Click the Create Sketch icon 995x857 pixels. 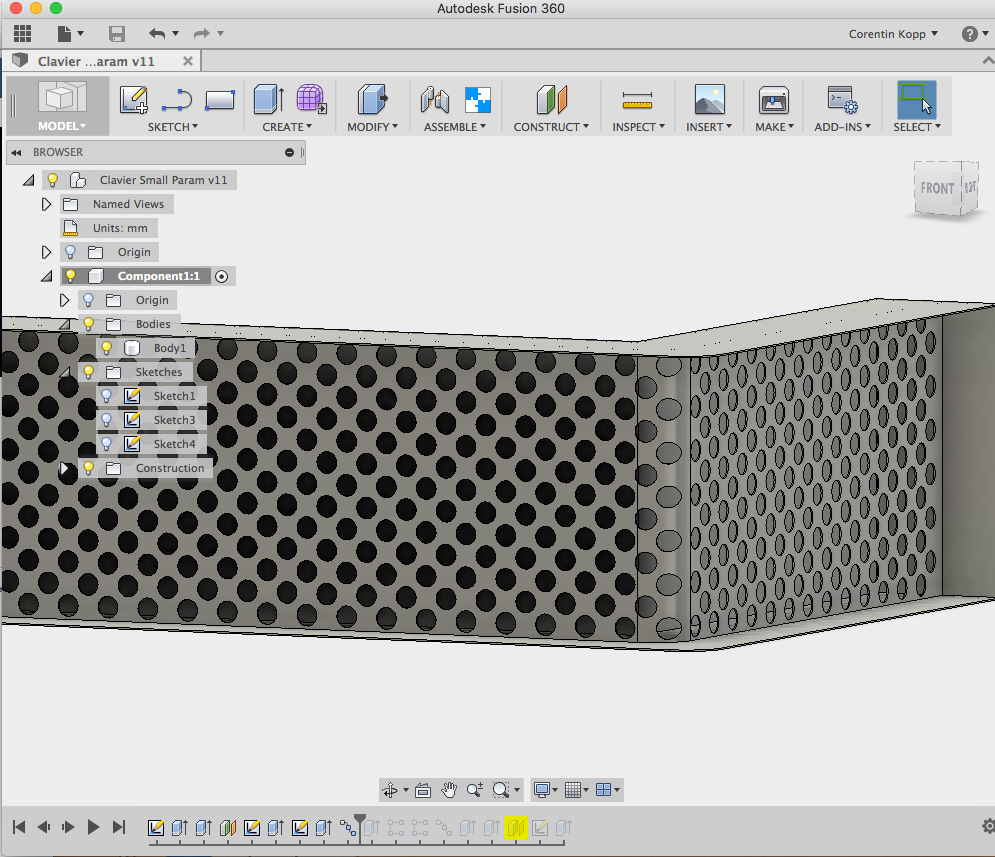point(134,99)
